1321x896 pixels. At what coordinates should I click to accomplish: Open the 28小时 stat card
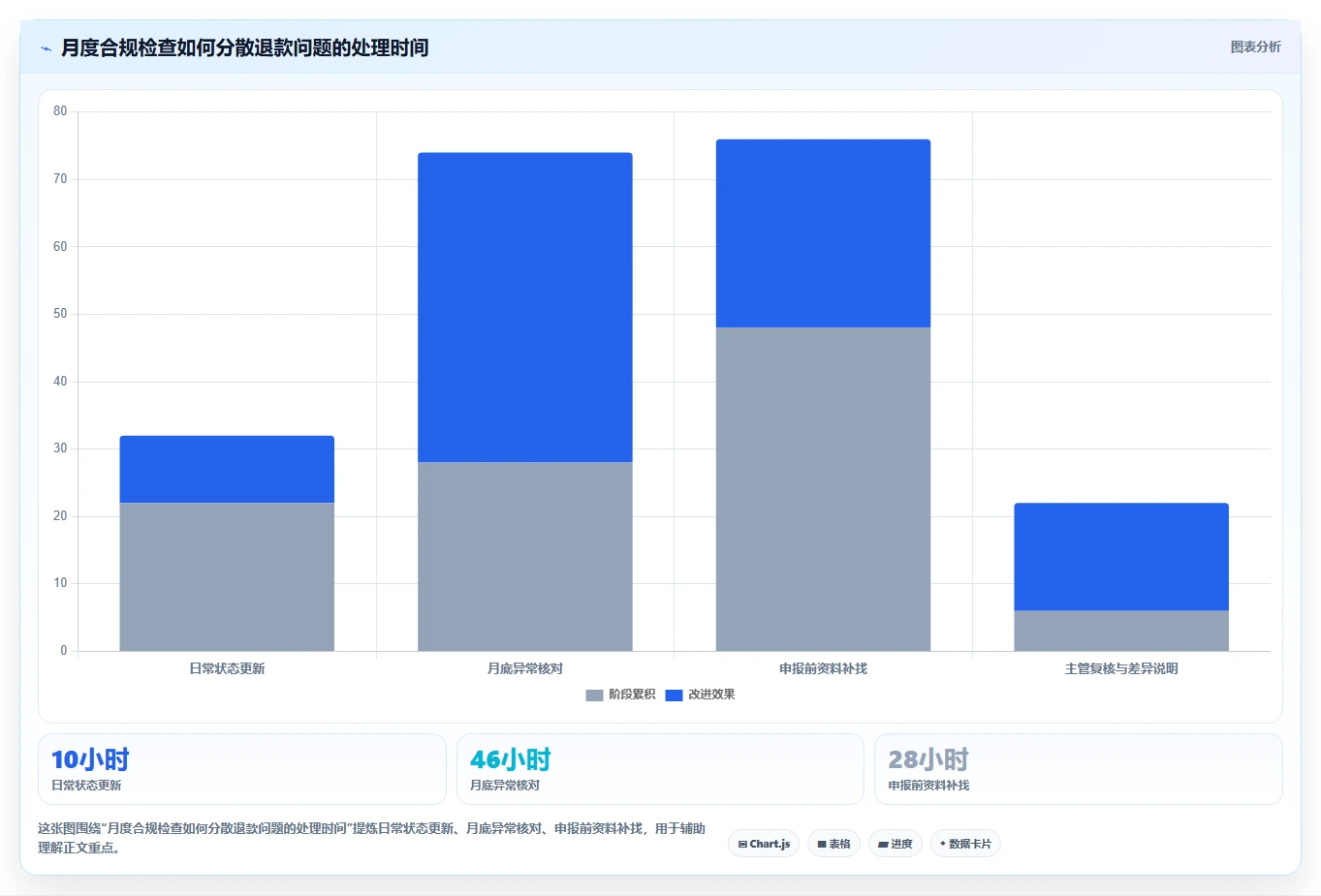point(1079,769)
